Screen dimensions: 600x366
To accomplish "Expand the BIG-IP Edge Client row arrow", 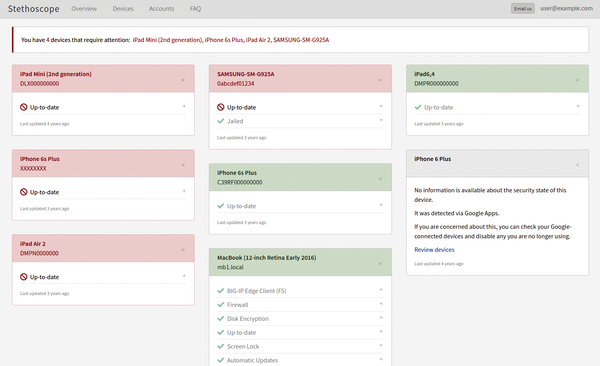I will tap(381, 290).
